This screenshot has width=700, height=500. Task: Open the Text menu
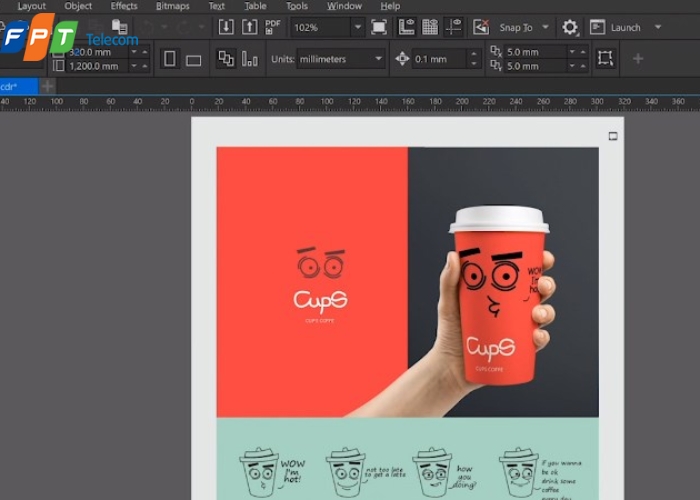(217, 6)
